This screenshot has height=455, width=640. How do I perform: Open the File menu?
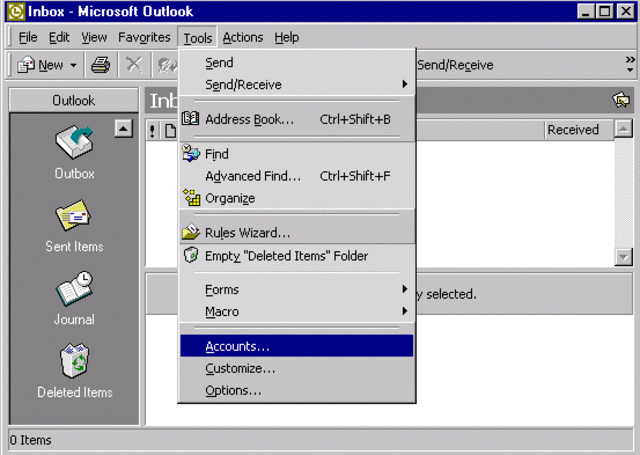(28, 37)
